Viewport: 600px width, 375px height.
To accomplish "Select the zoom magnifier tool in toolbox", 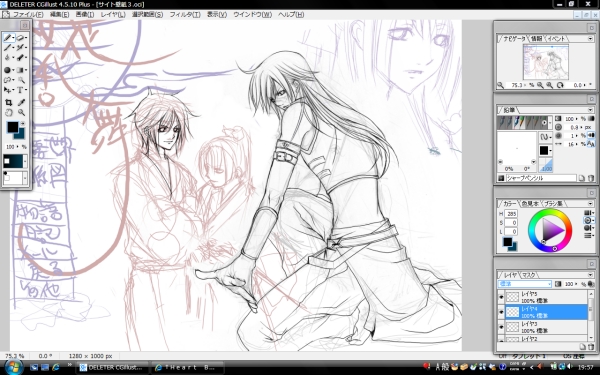I will tap(21, 112).
